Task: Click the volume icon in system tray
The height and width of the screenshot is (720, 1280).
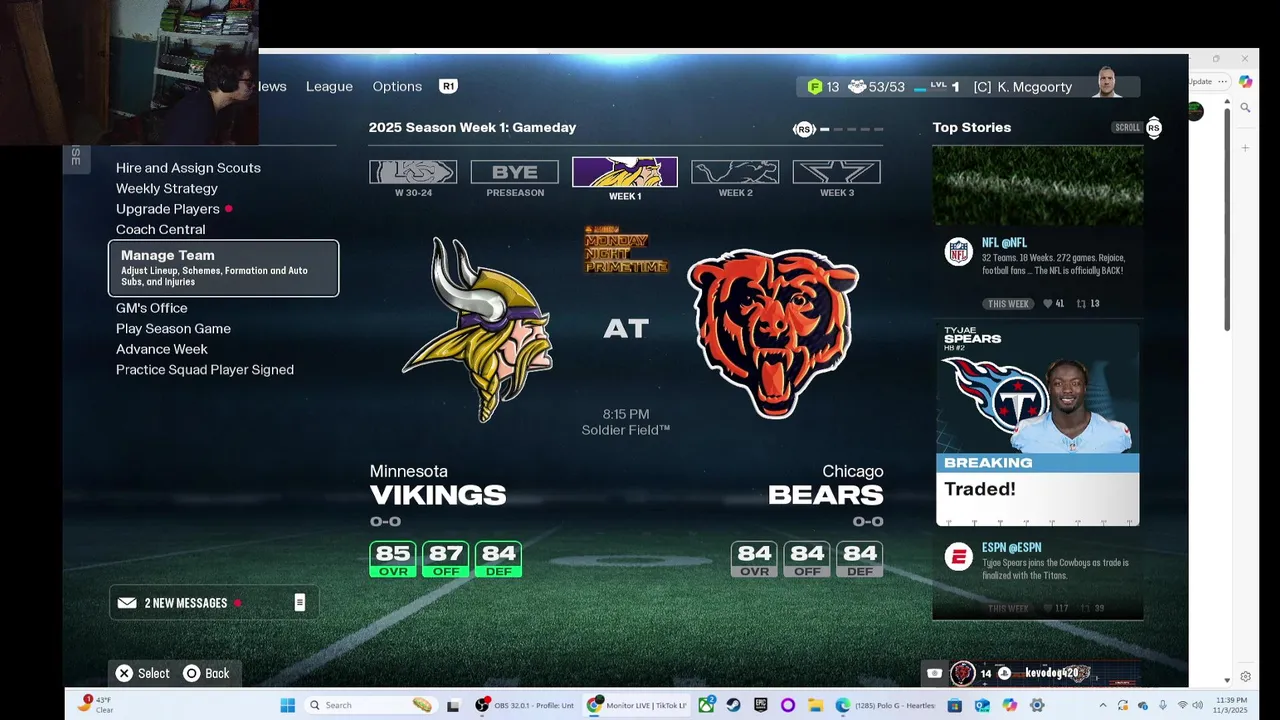Action: (x=1197, y=705)
